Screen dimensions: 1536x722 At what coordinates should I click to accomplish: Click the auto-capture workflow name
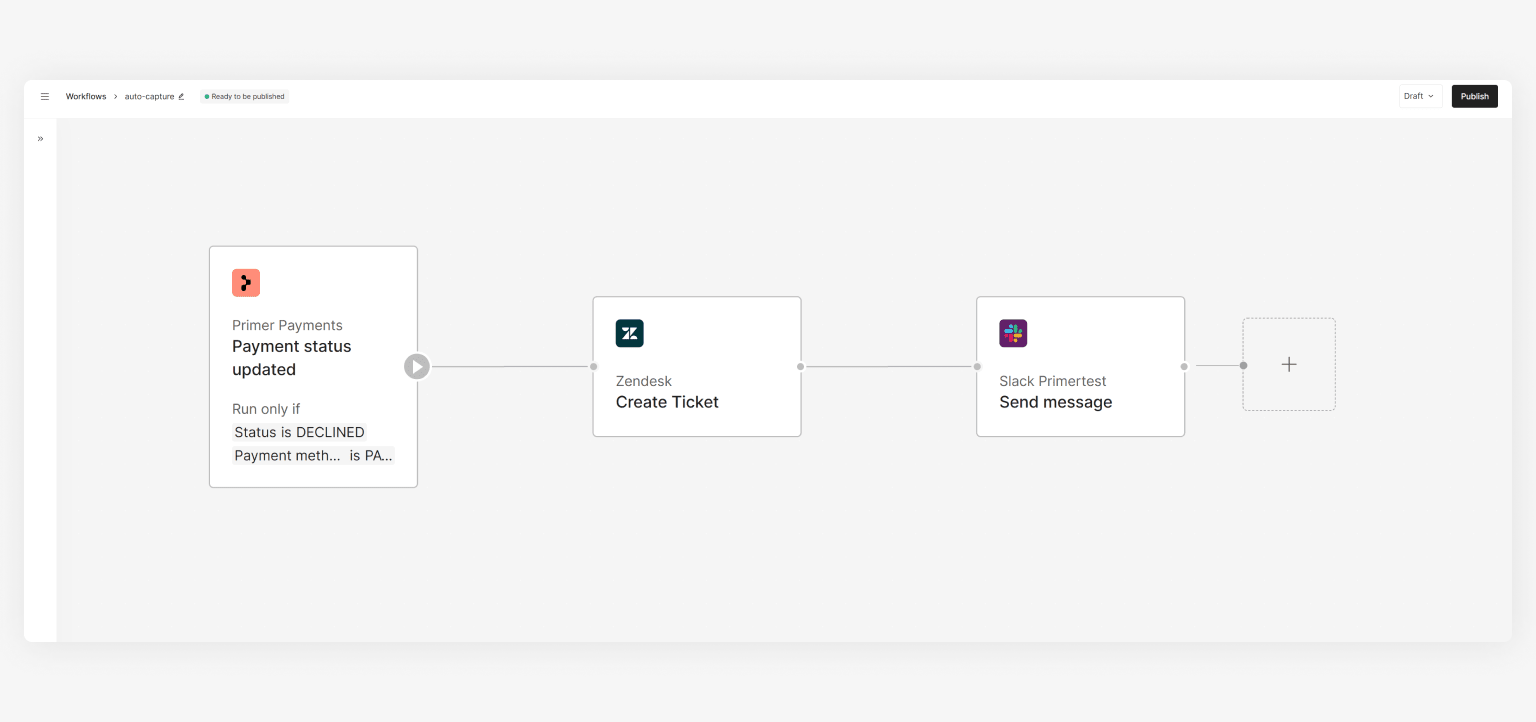pos(149,96)
